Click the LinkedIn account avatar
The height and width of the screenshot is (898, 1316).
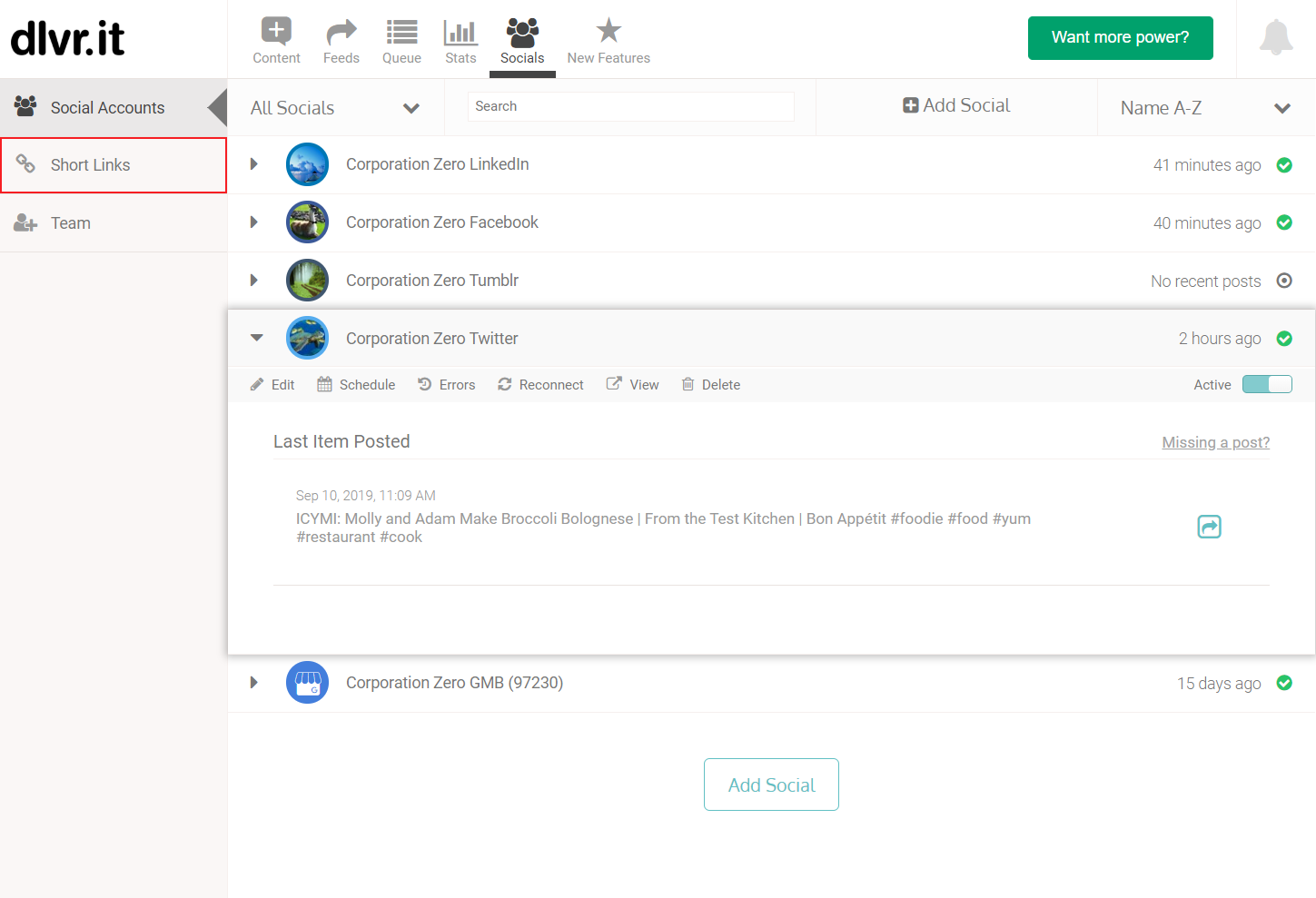tap(307, 164)
